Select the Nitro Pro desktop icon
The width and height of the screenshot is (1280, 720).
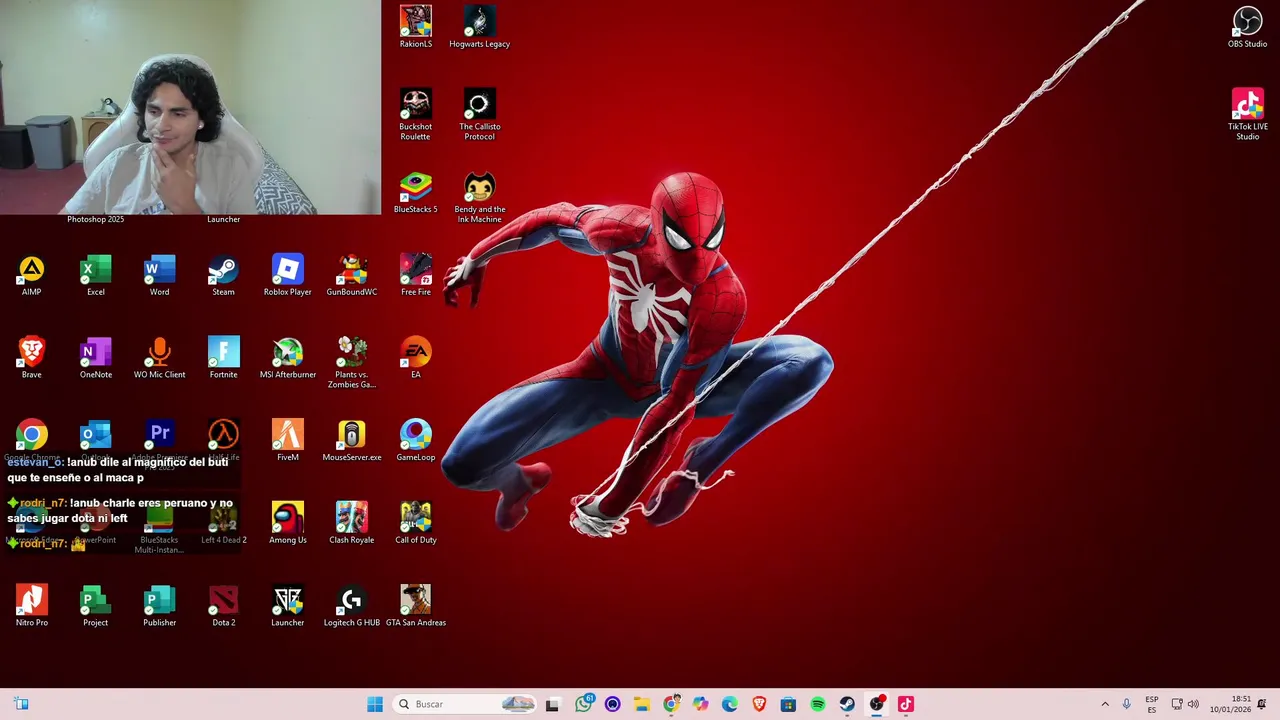point(32,606)
